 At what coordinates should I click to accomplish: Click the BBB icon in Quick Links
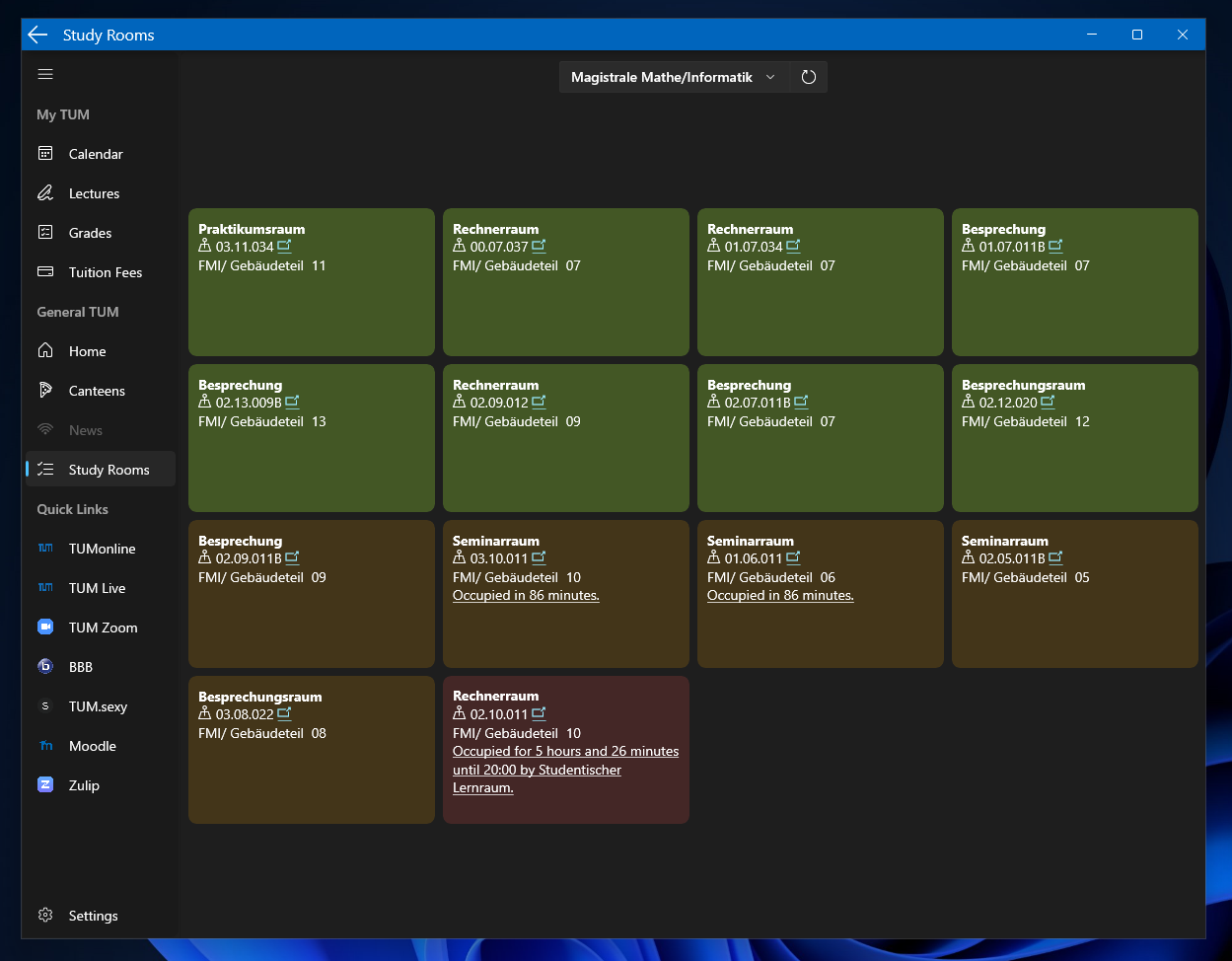pyautogui.click(x=45, y=667)
